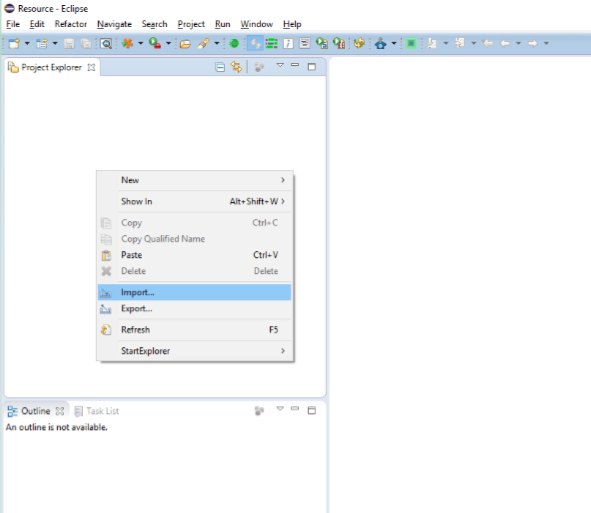Viewport: 591px width, 513px height.
Task: Expand the external tools run dropdown arrow
Action: point(168,44)
